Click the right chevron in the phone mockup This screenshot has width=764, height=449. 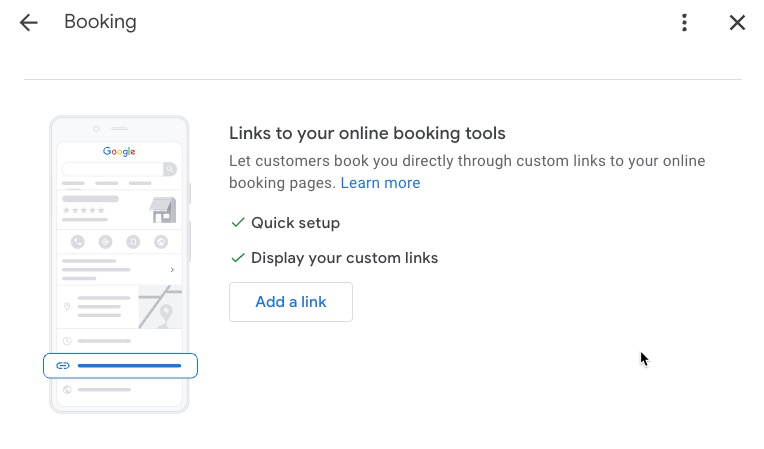point(172,270)
